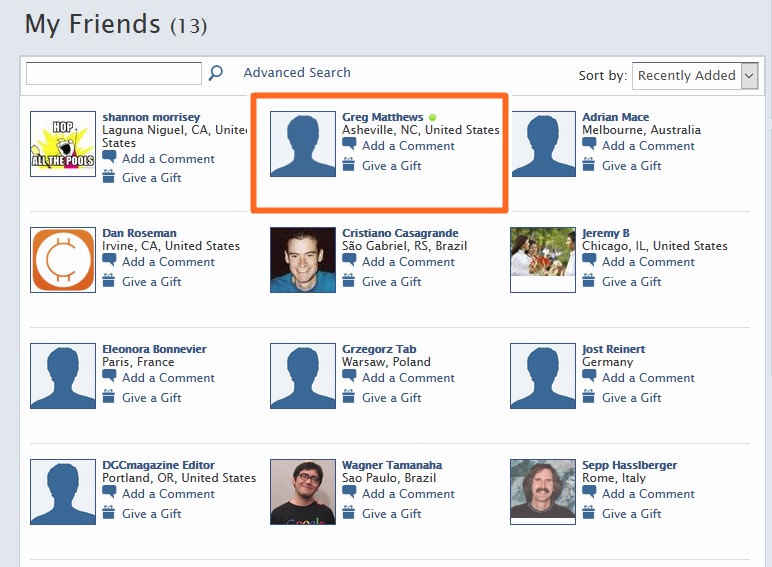Click gift icon under Cristiano Casagrande
The width and height of the screenshot is (772, 567).
(x=349, y=281)
